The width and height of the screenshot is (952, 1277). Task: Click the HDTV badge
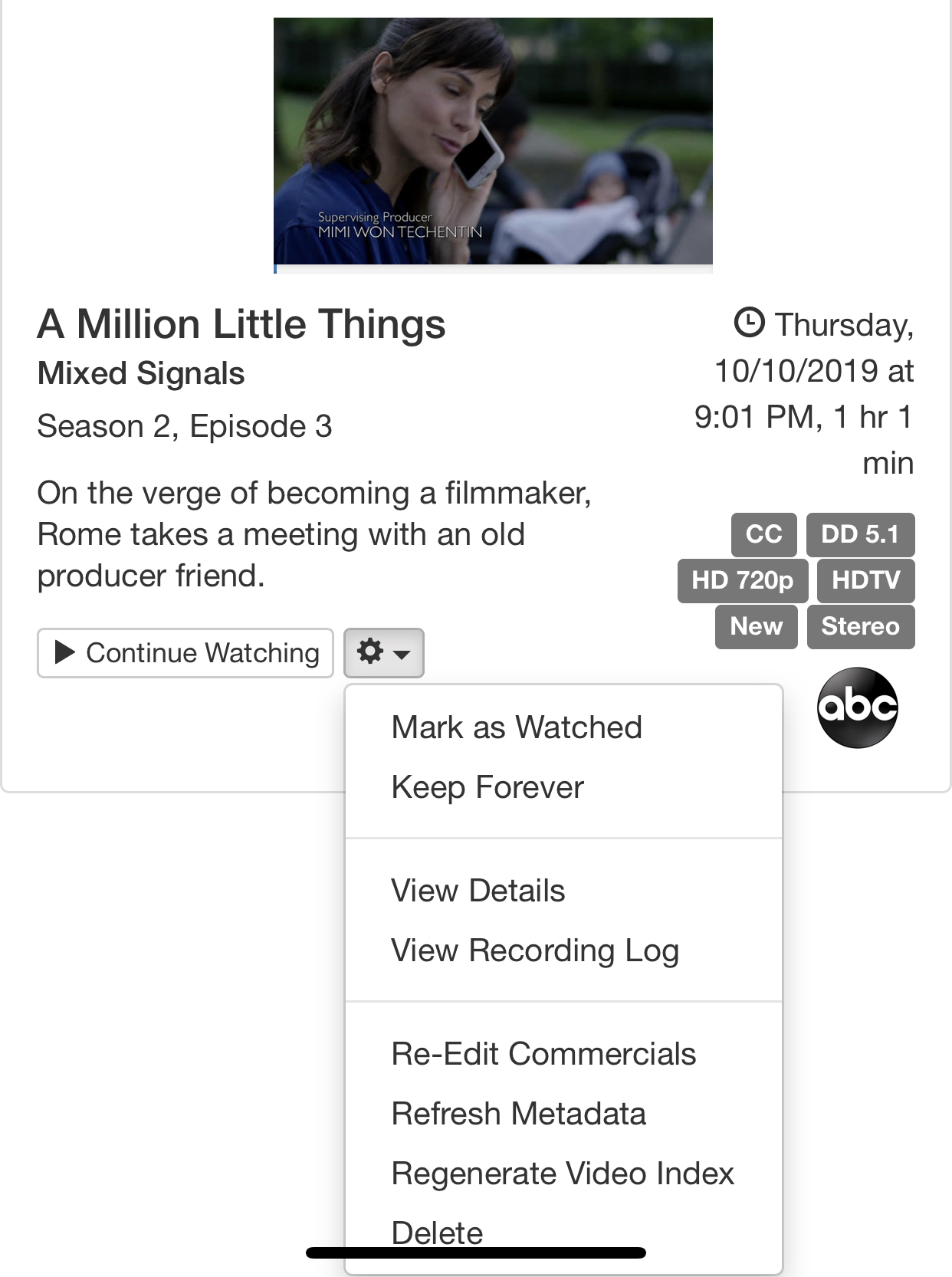pyautogui.click(x=865, y=580)
